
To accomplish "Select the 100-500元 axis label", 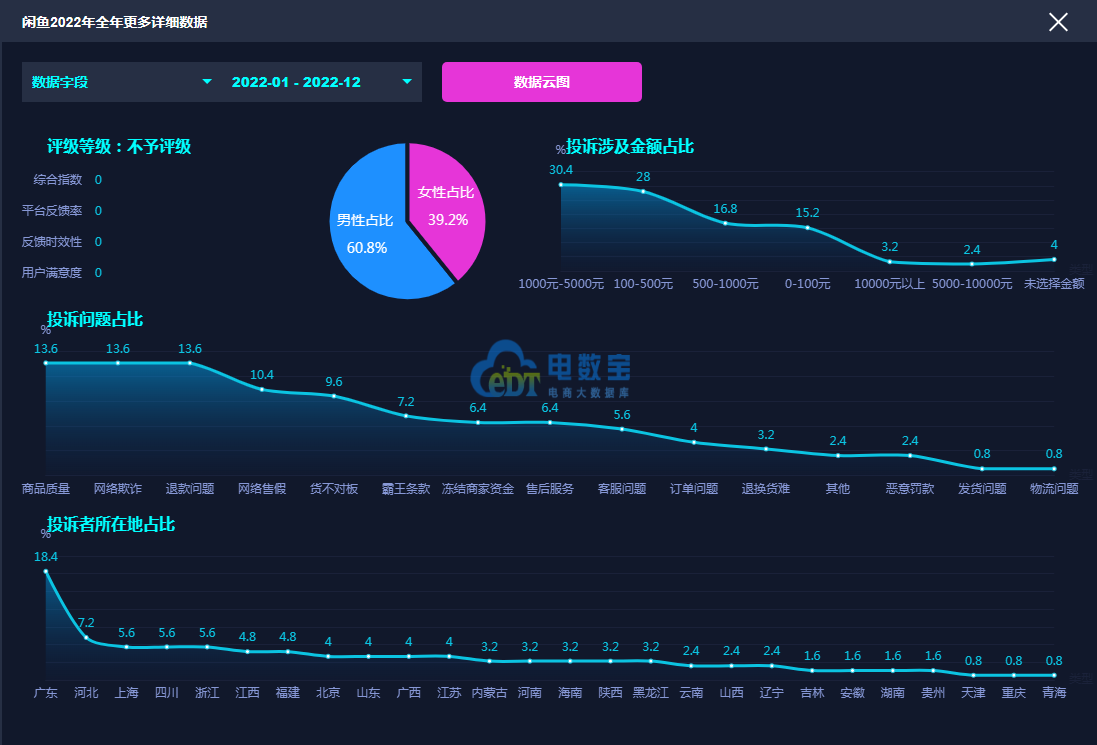I will pos(643,283).
